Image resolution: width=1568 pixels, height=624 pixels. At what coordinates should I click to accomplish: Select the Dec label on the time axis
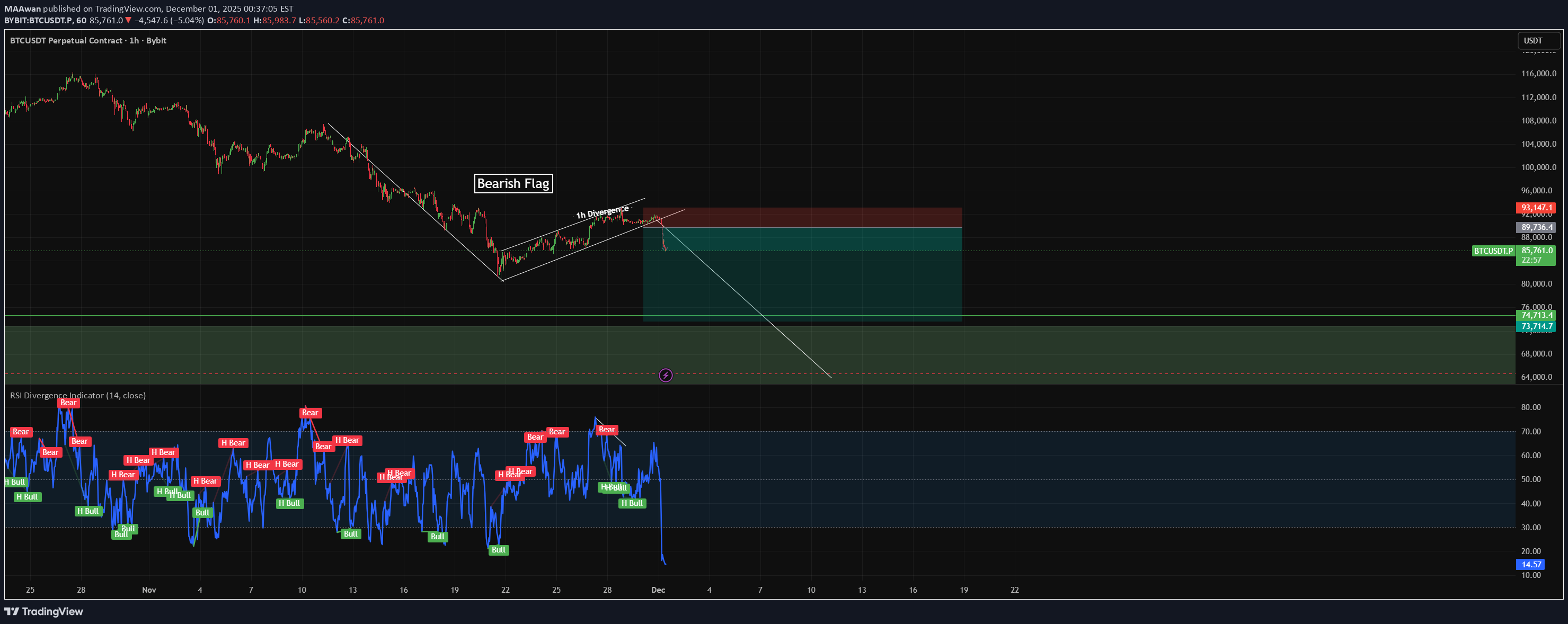pos(659,590)
